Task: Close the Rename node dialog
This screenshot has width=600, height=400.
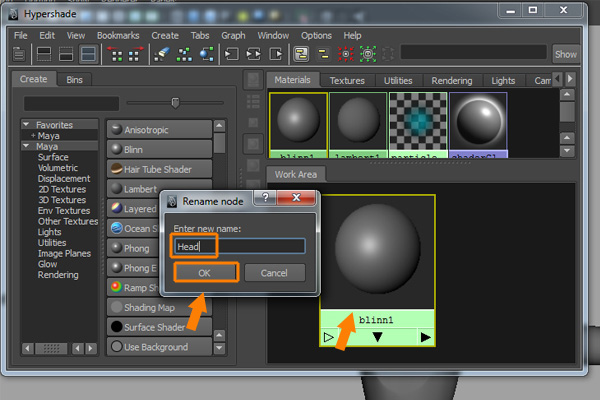Action: pos(296,198)
